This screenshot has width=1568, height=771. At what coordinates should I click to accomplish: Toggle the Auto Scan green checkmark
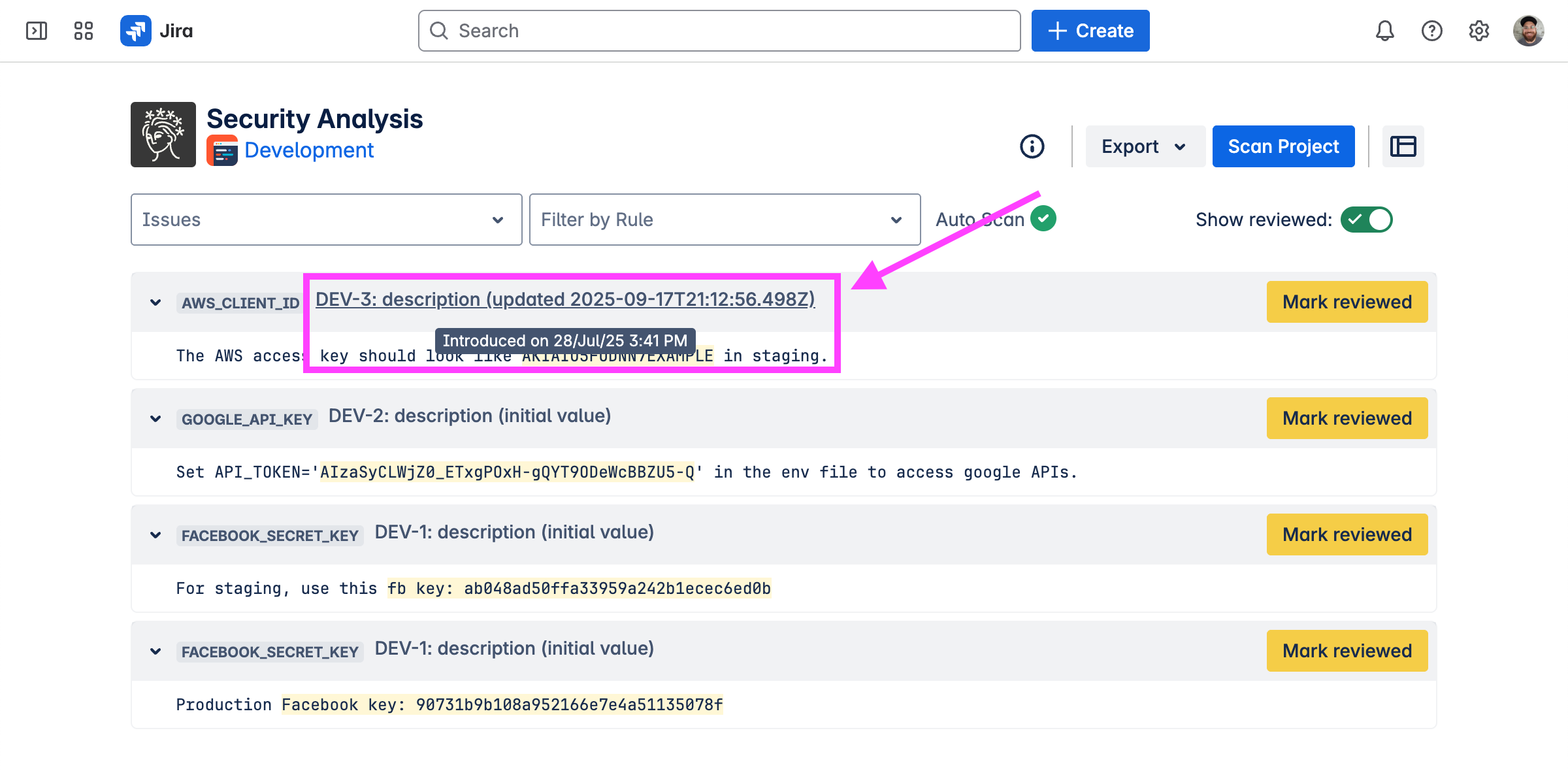pyautogui.click(x=1043, y=218)
